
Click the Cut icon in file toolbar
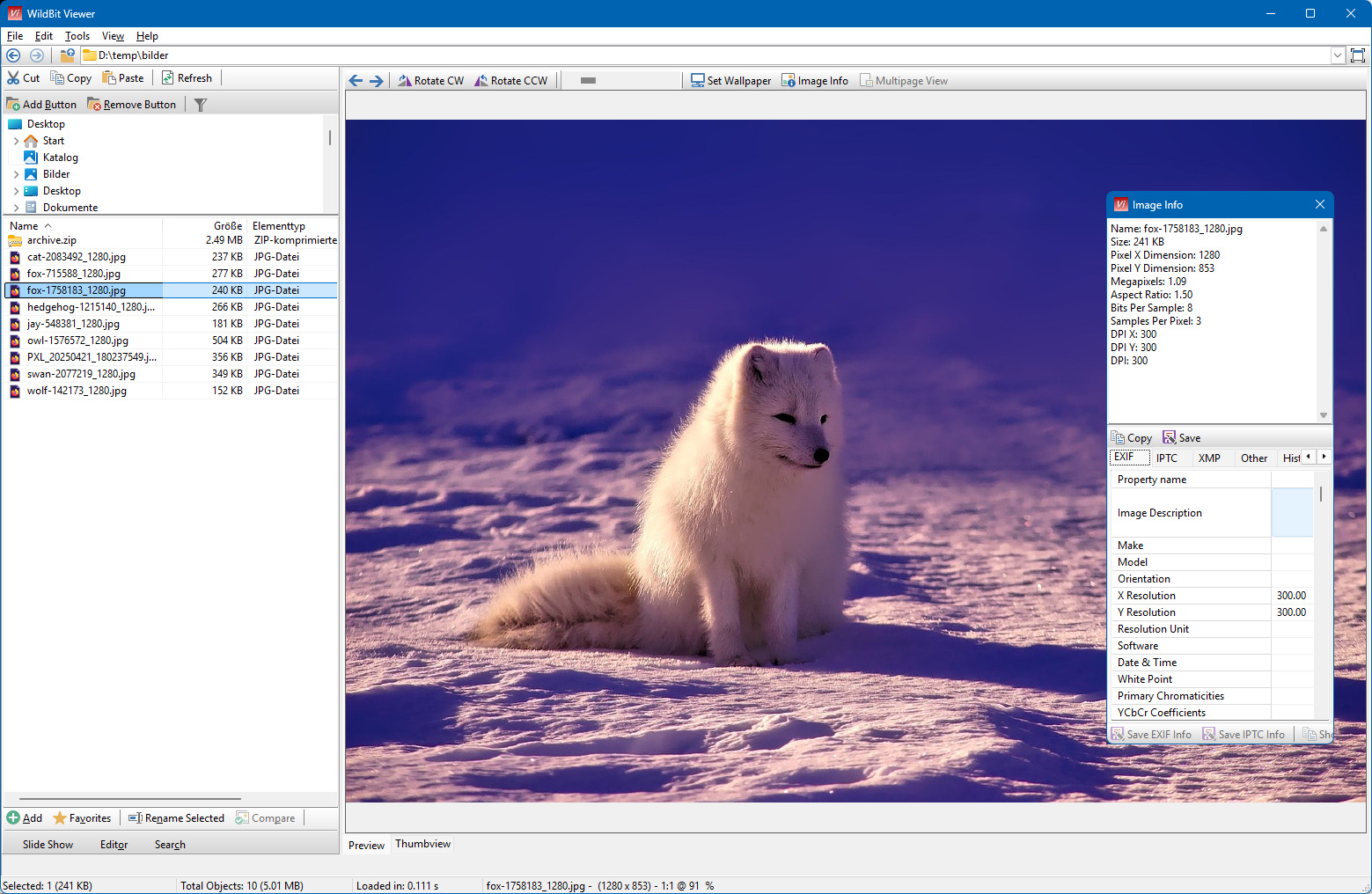click(13, 78)
